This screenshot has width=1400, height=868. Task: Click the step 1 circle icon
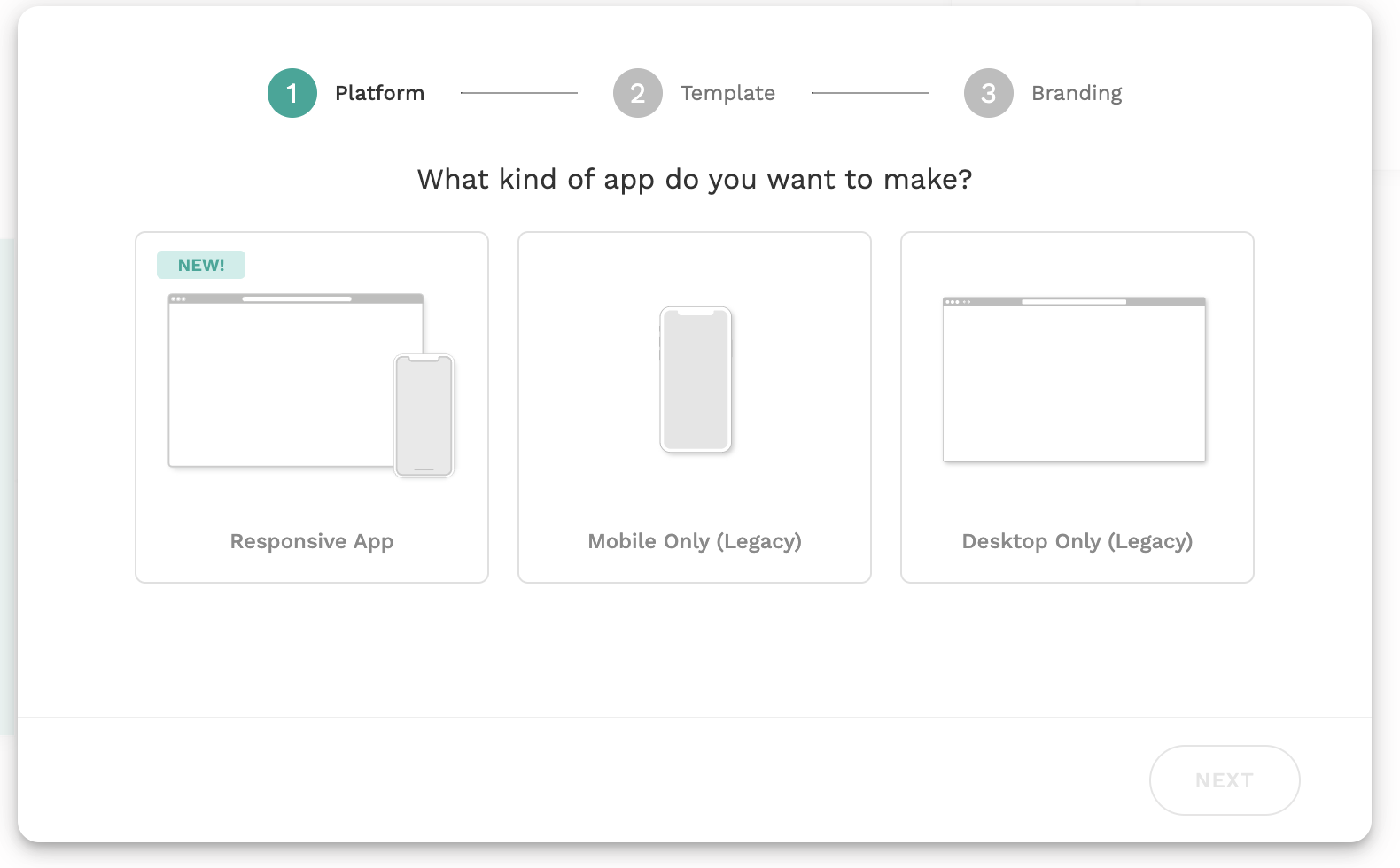tap(292, 93)
